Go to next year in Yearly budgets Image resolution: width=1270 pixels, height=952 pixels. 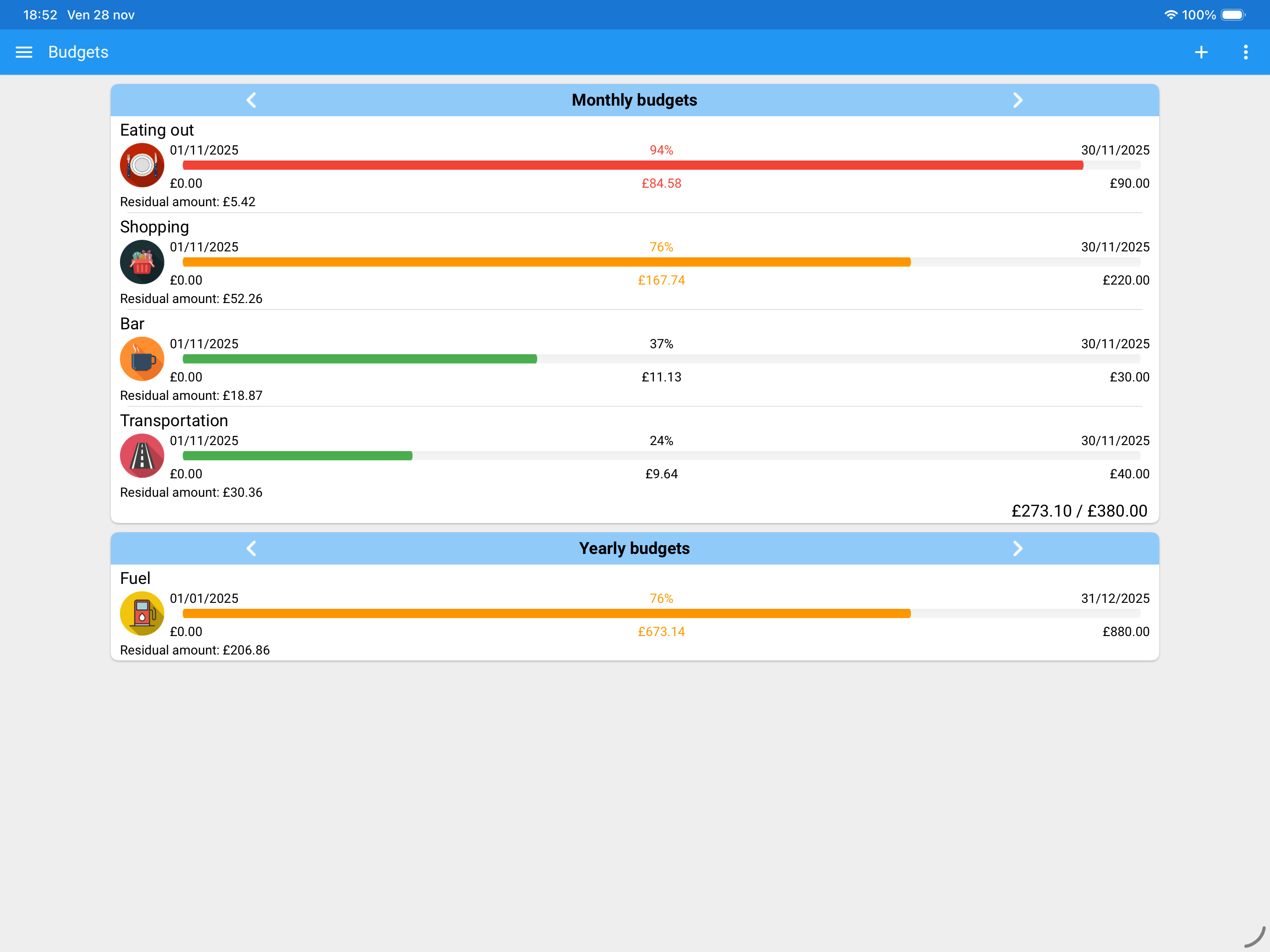pos(1018,548)
